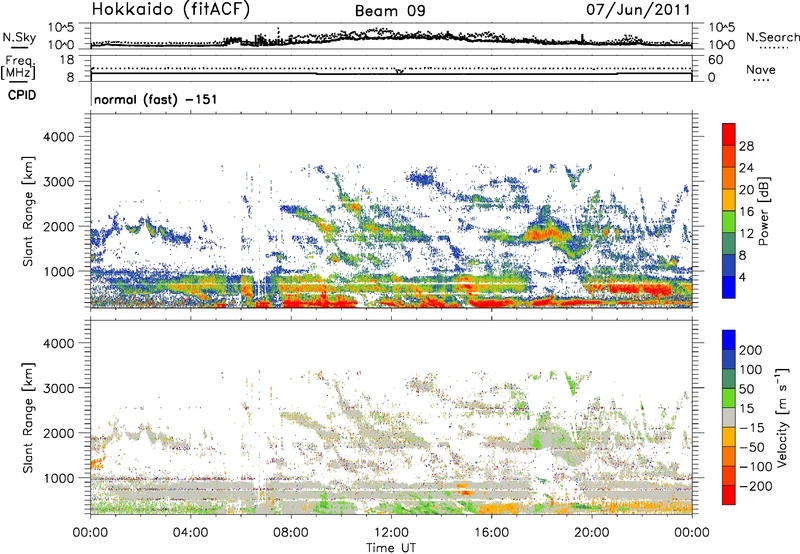This screenshot has width=800, height=554.
Task: Click the "24" power colorbar value
Action: pyautogui.click(x=746, y=168)
